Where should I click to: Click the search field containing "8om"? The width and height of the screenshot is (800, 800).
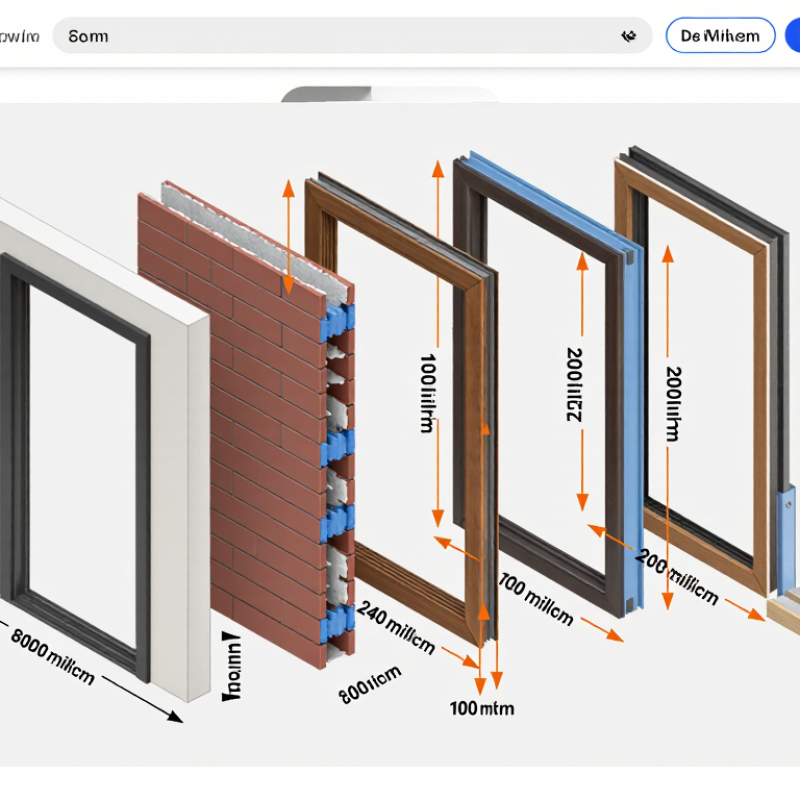pyautogui.click(x=352, y=36)
